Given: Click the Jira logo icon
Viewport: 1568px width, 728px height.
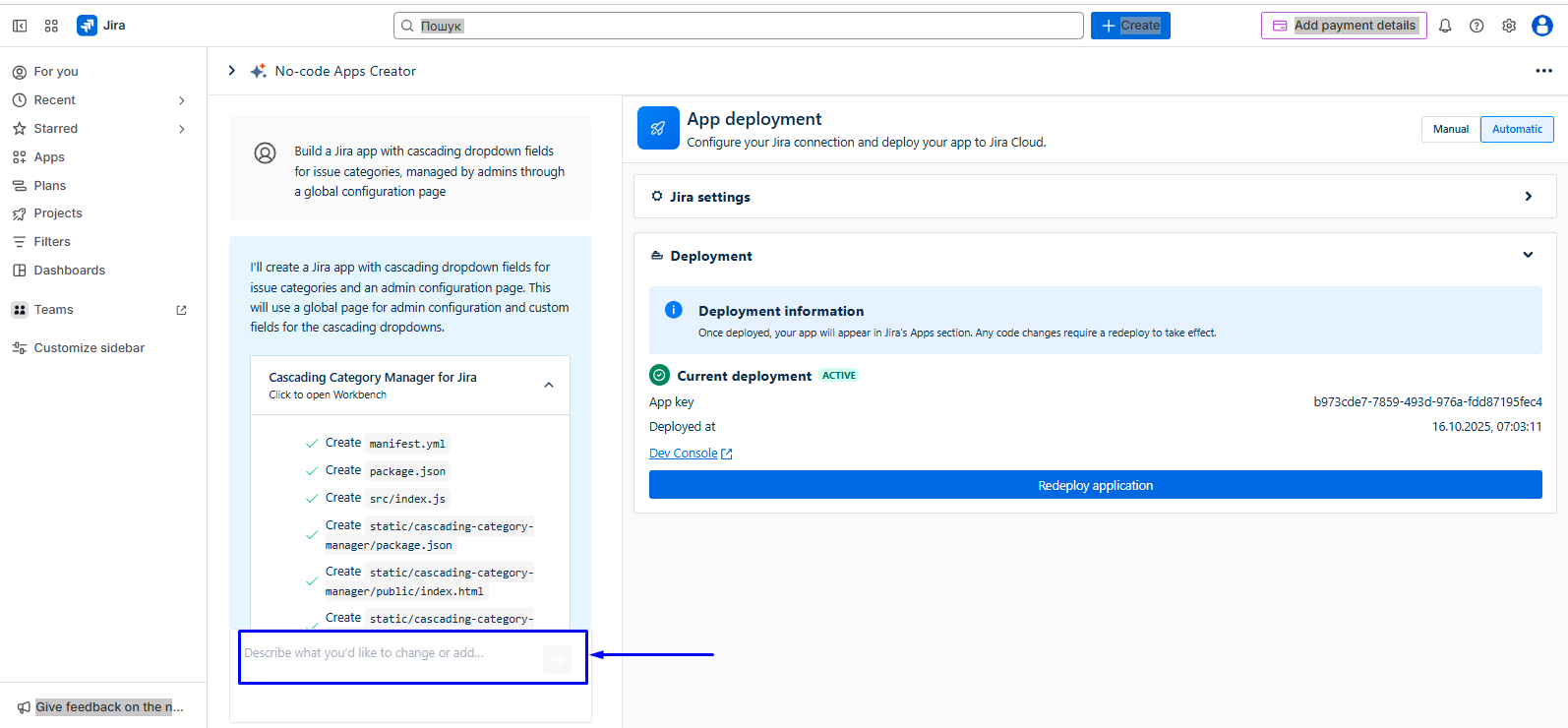Looking at the screenshot, I should (87, 26).
